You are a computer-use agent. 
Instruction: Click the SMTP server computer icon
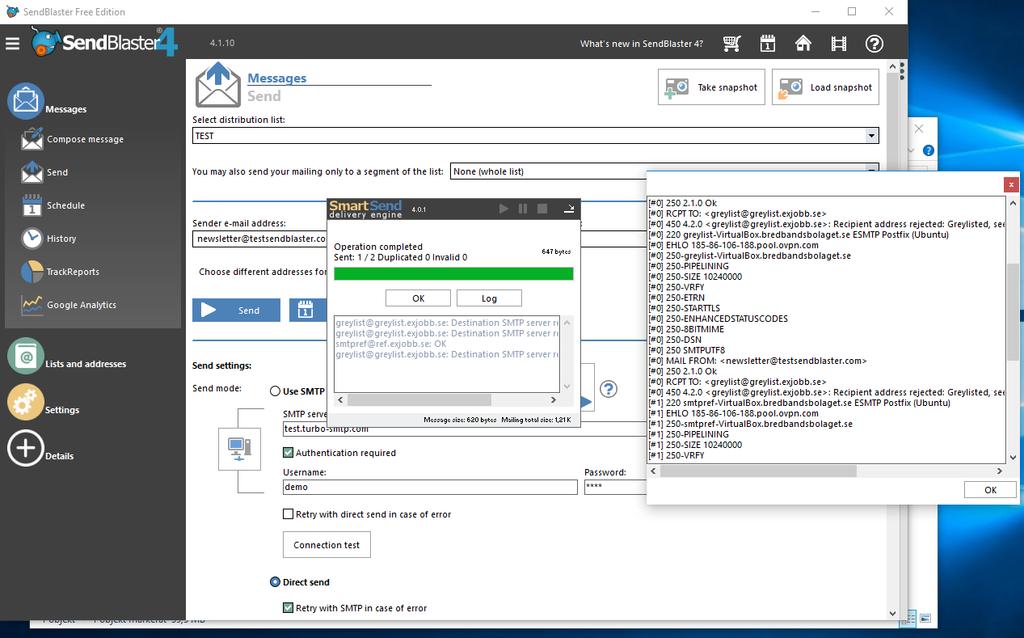pyautogui.click(x=239, y=449)
